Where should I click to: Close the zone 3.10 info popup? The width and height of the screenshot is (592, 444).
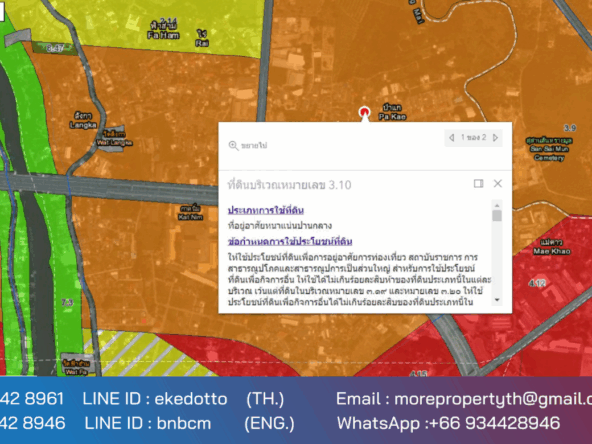coord(498,183)
